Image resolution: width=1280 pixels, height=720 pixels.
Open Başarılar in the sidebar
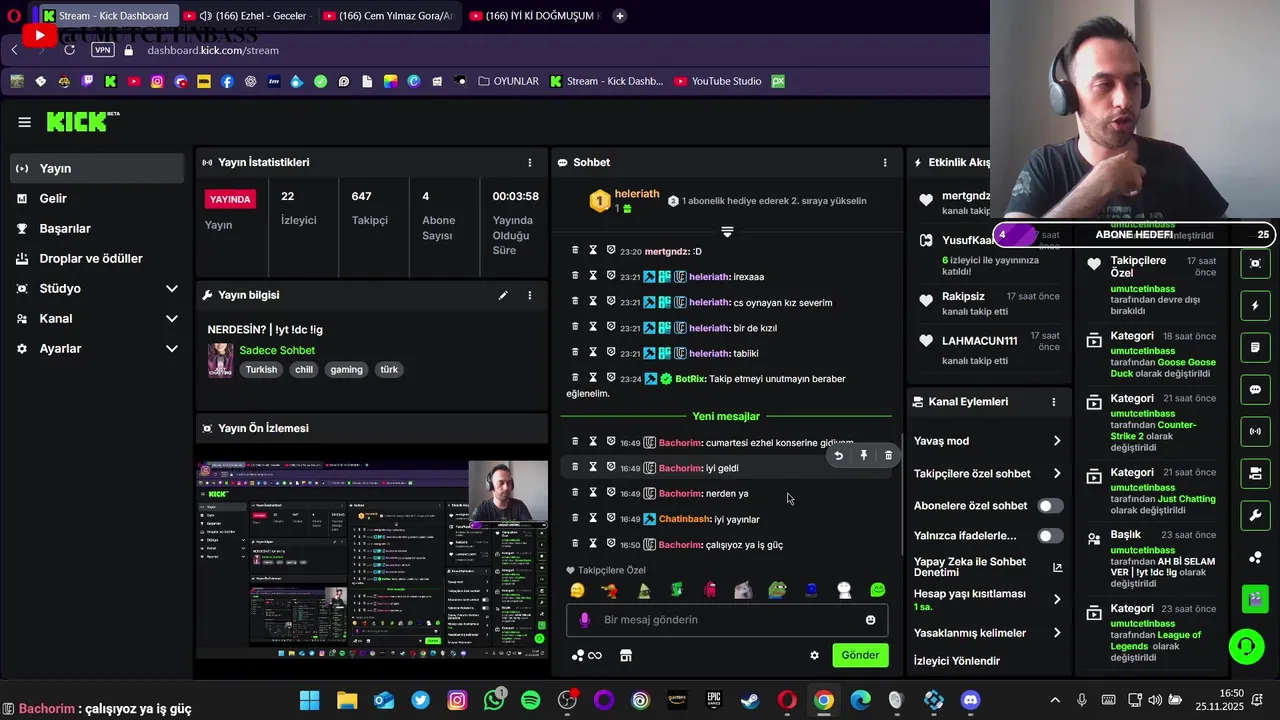(x=97, y=228)
